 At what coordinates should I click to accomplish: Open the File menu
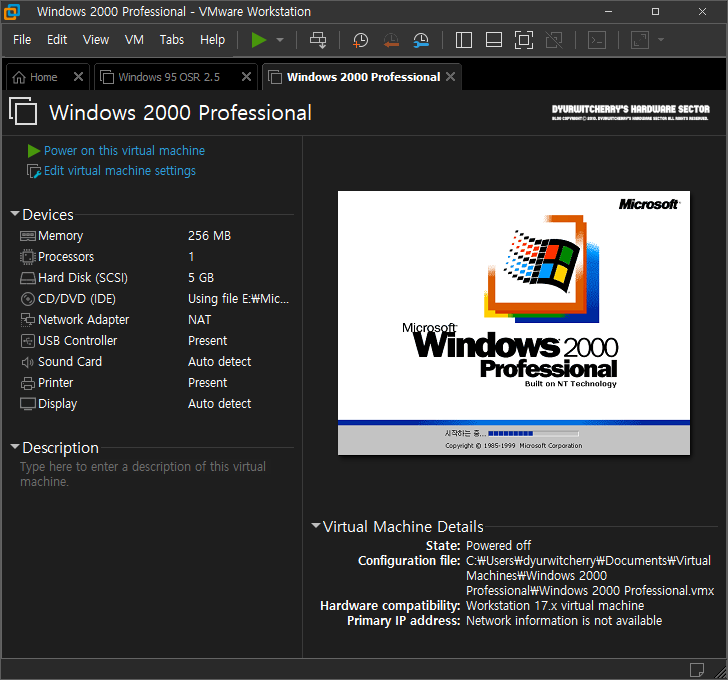pos(22,40)
